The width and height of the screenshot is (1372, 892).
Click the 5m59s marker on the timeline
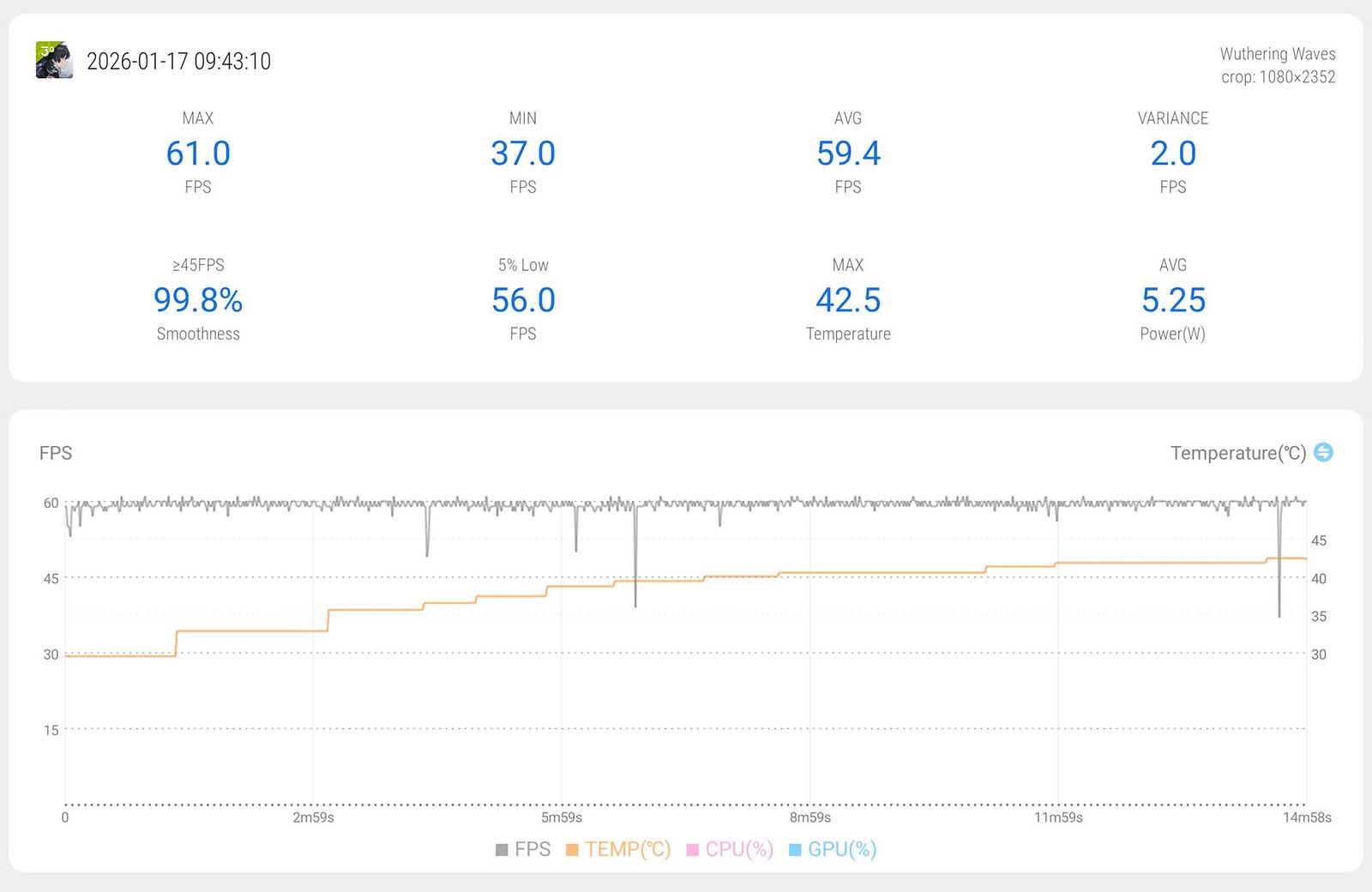562,817
